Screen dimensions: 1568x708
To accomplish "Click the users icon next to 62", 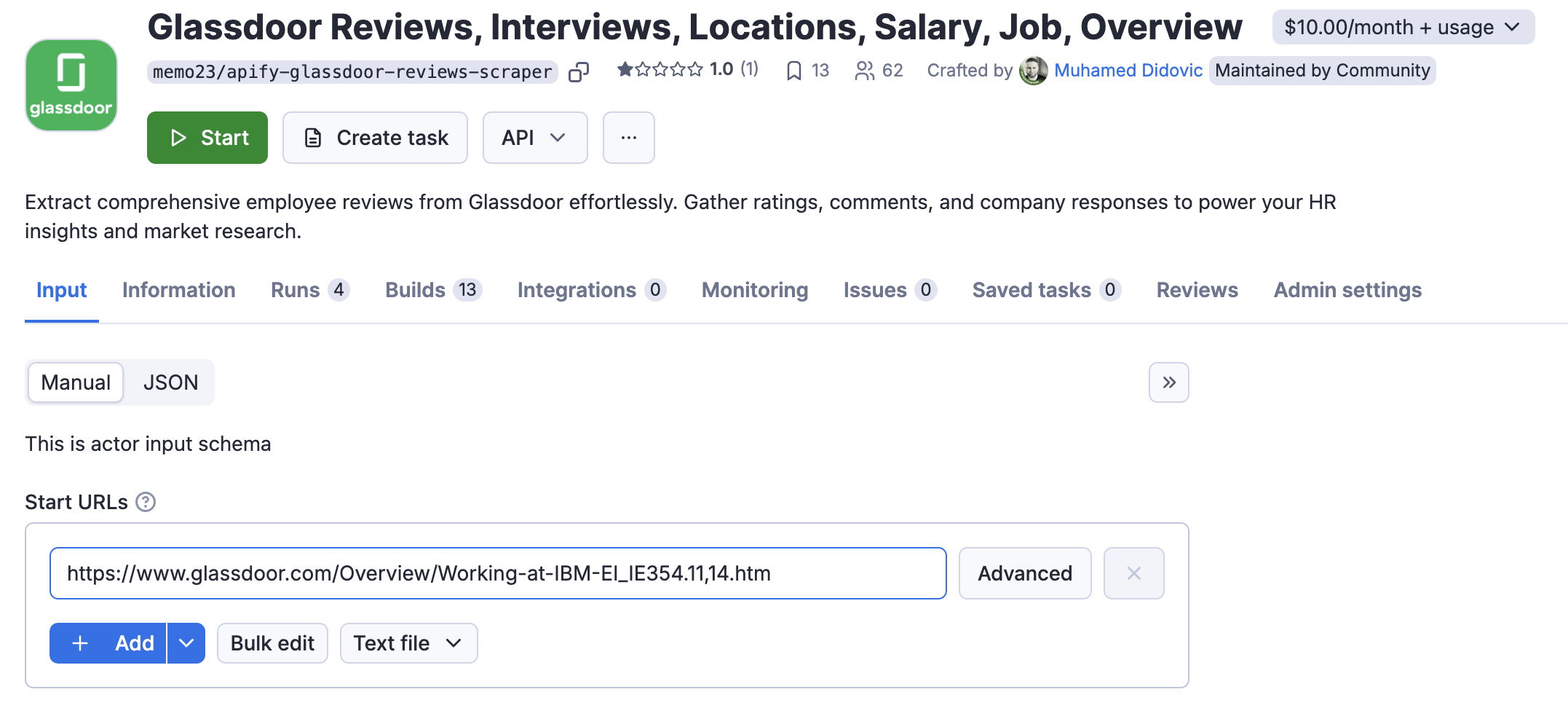I will pos(864,71).
